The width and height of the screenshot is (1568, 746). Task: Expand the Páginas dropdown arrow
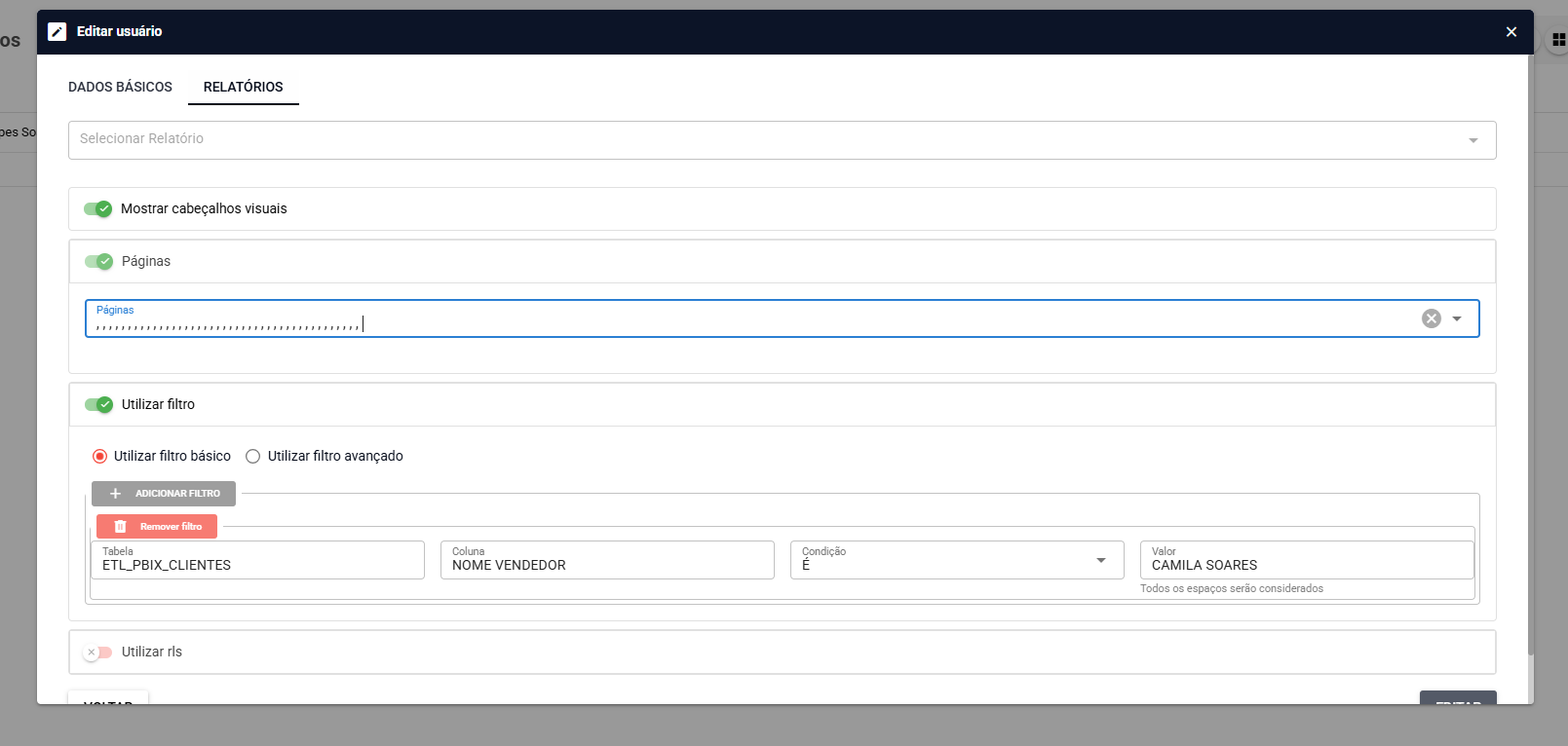(x=1457, y=318)
